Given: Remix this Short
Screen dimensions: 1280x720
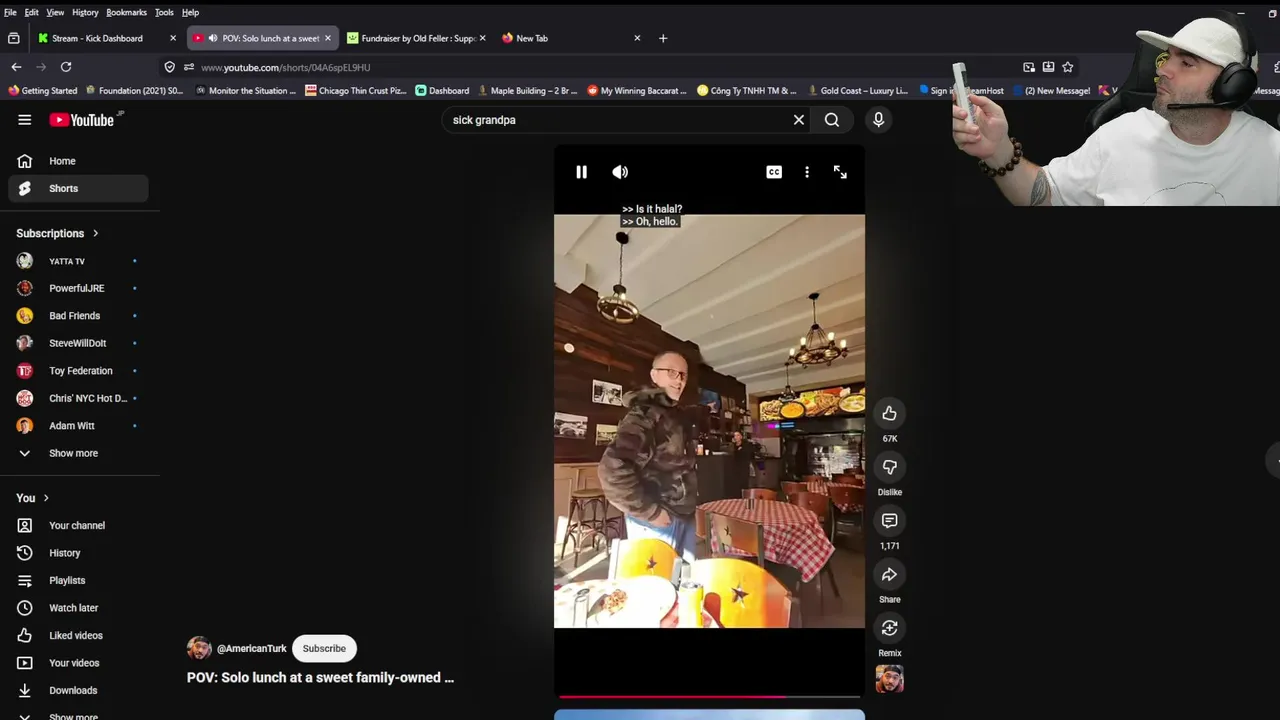Looking at the screenshot, I should pos(889,628).
